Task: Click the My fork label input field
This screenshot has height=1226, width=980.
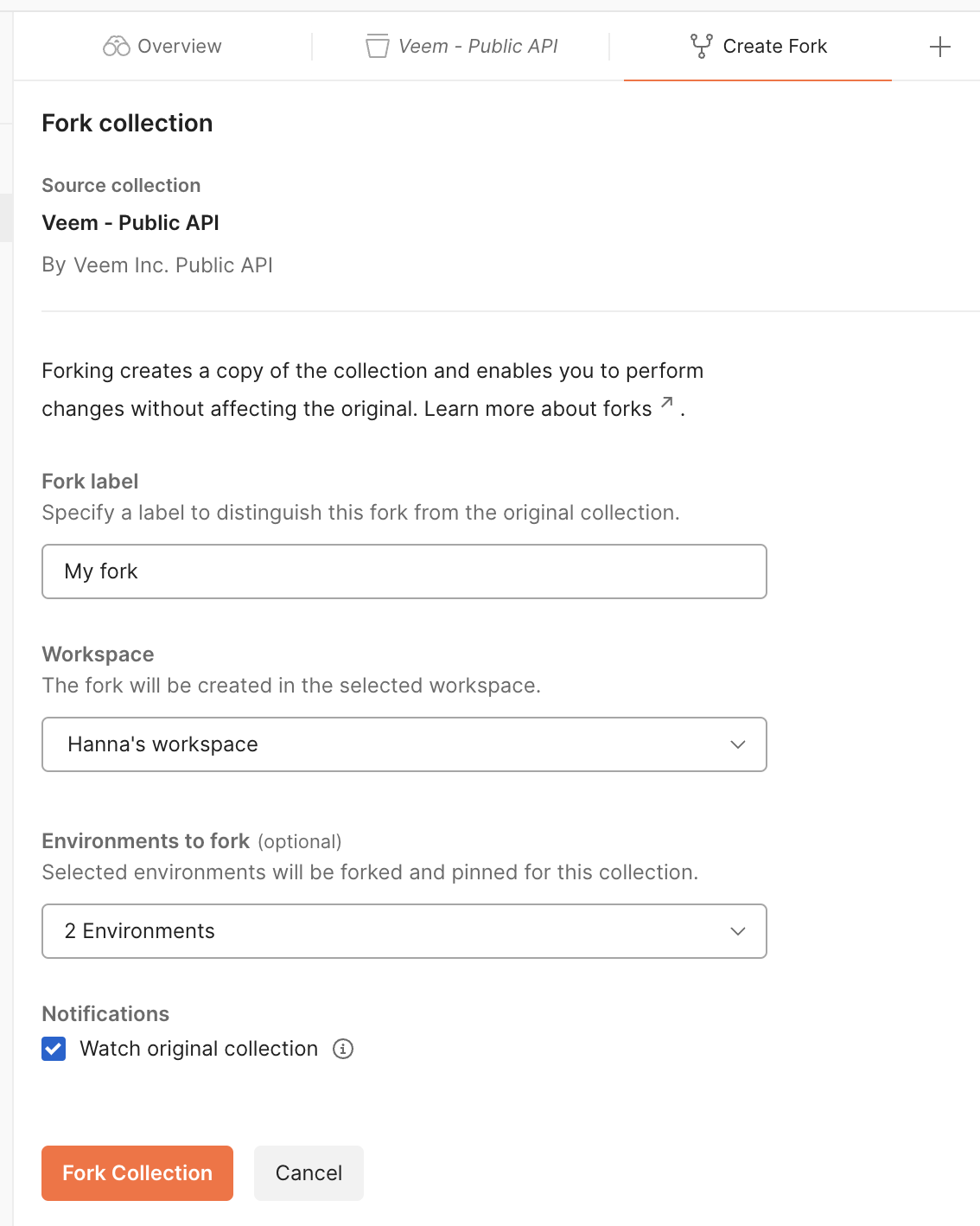Action: 404,571
